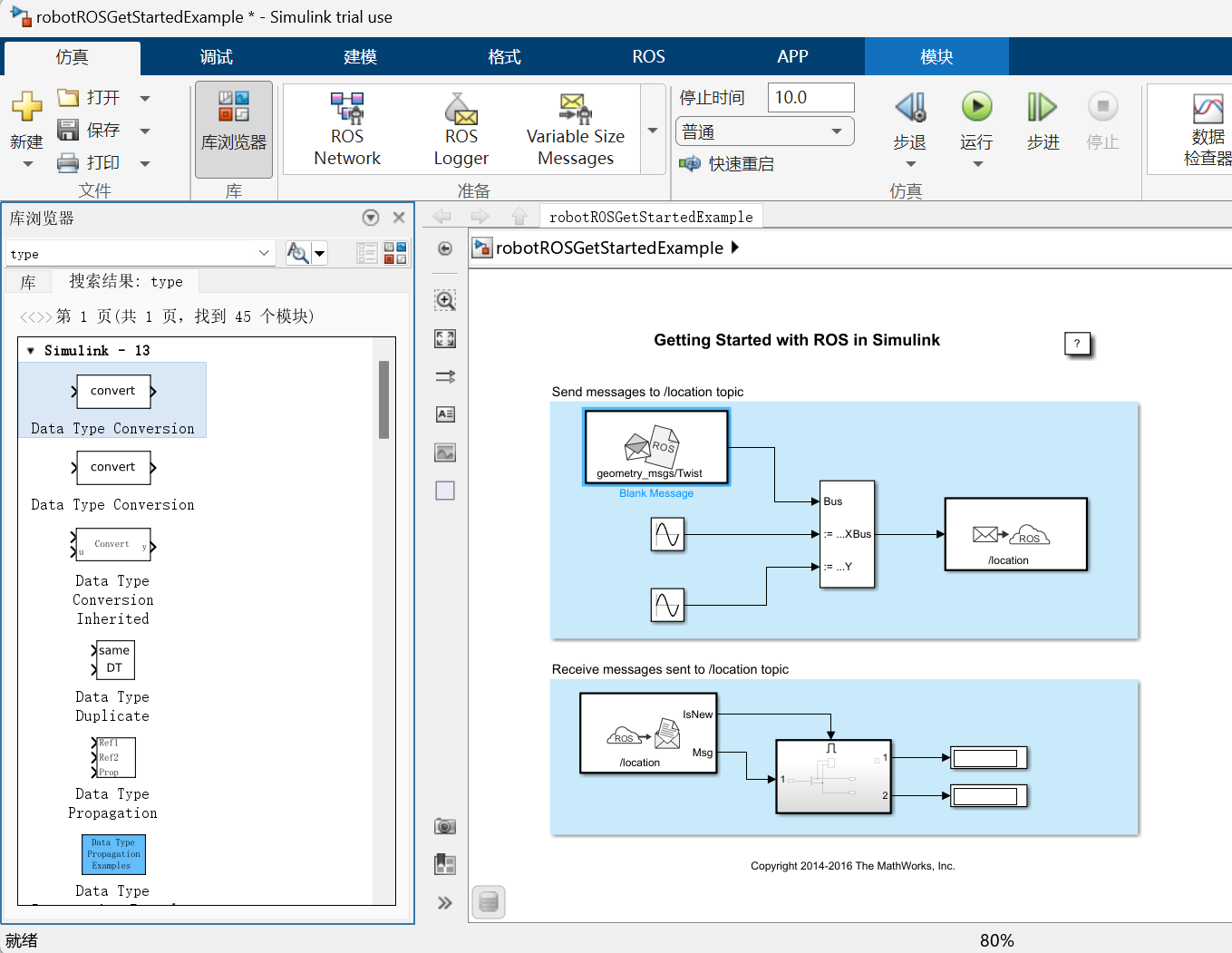Select the Data Type Duplicate block
1232x953 pixels.
pyautogui.click(x=112, y=682)
